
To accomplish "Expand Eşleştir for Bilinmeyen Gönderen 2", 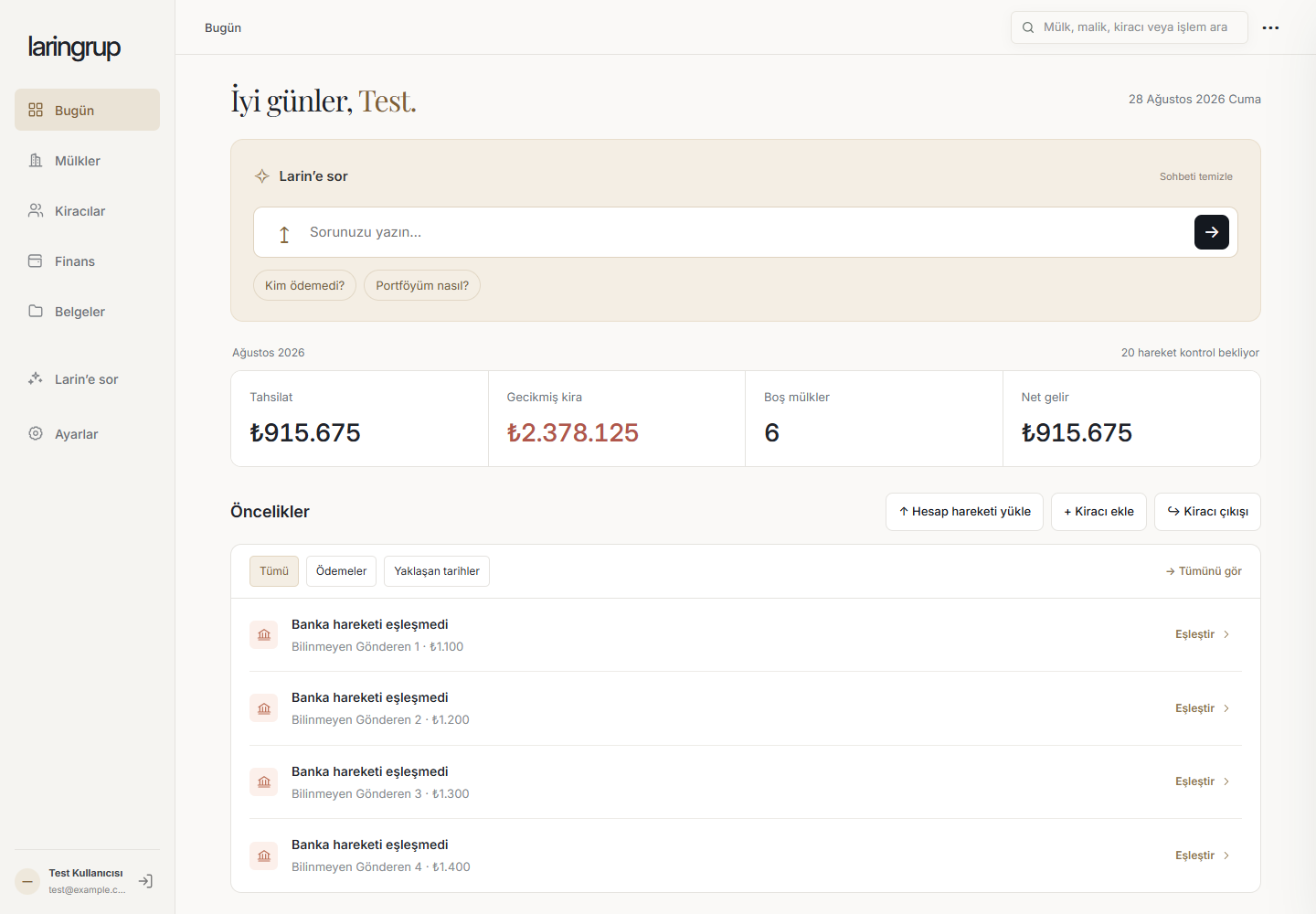I will [x=1203, y=708].
